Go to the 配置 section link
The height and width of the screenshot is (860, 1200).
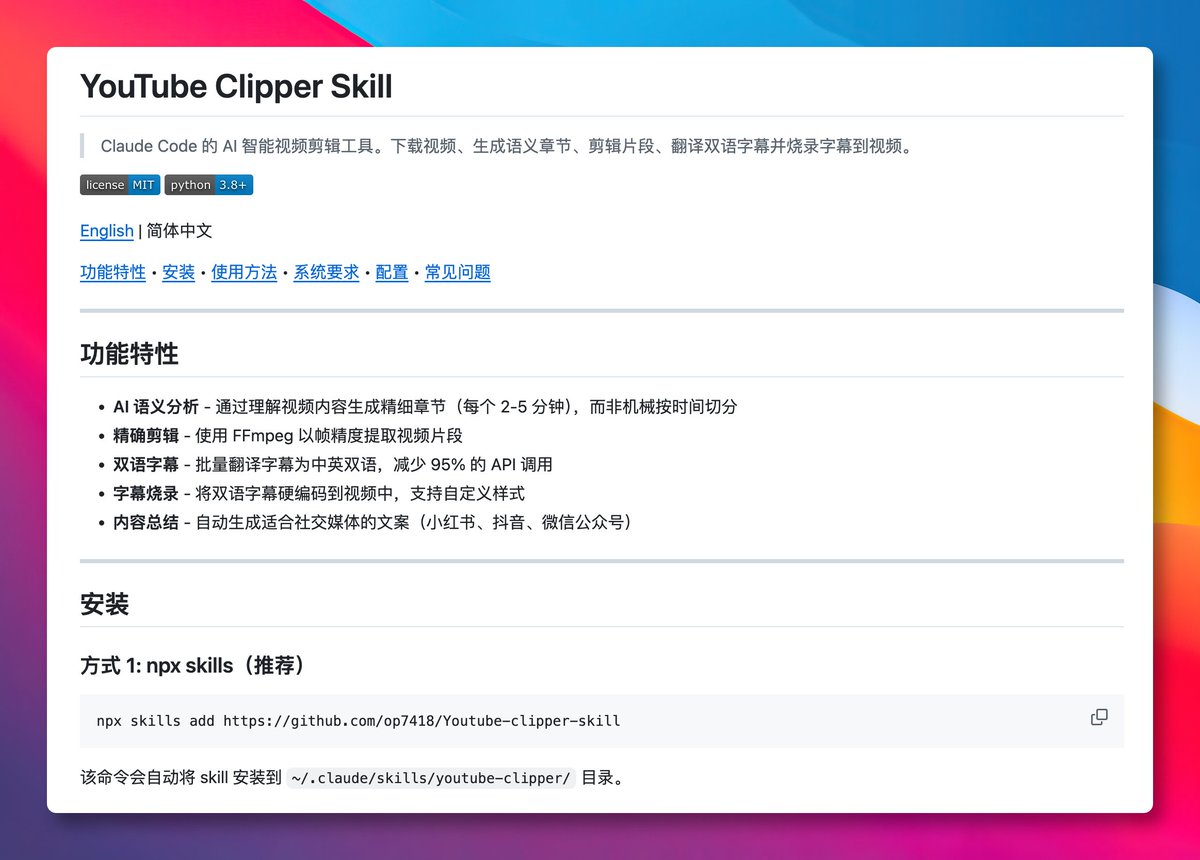(392, 272)
